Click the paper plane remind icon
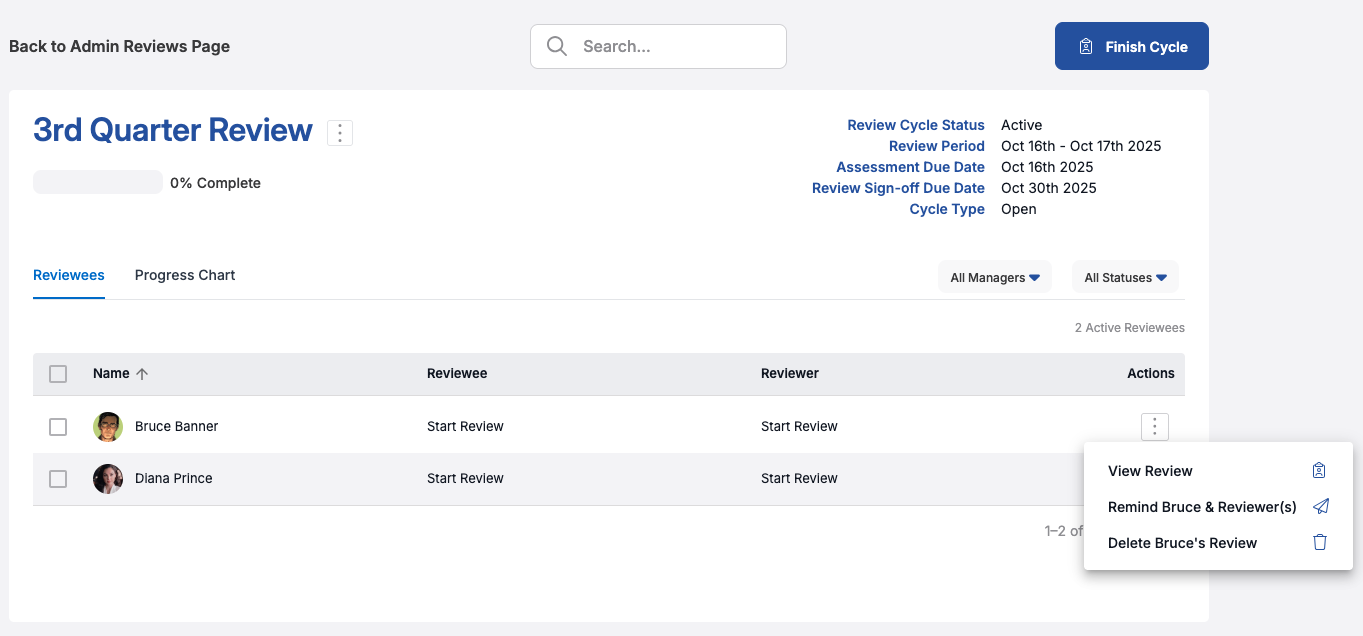1363x636 pixels. click(x=1320, y=507)
